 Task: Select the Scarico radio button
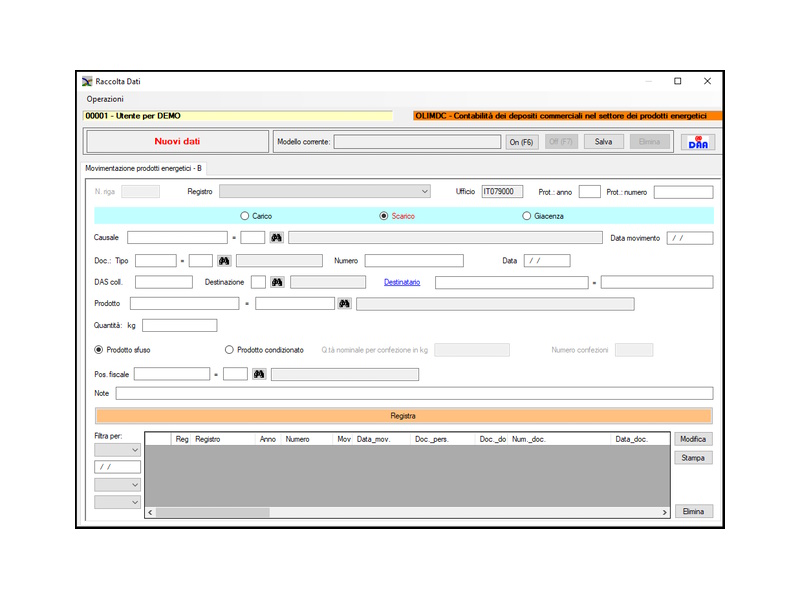pos(384,216)
